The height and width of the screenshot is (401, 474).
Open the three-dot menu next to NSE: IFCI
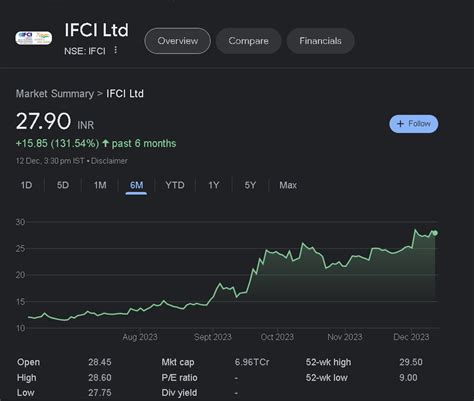pyautogui.click(x=115, y=50)
